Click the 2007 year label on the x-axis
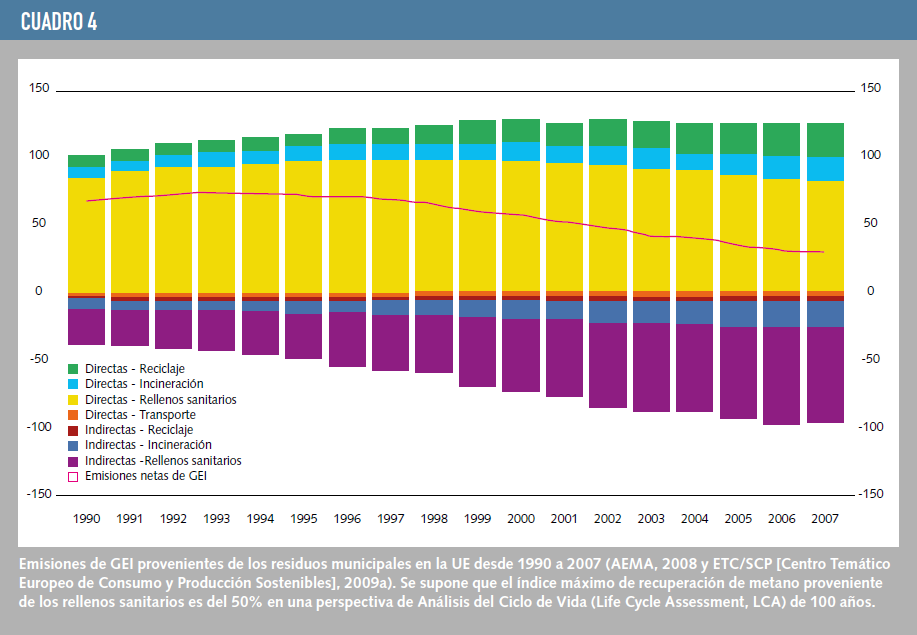 point(824,519)
